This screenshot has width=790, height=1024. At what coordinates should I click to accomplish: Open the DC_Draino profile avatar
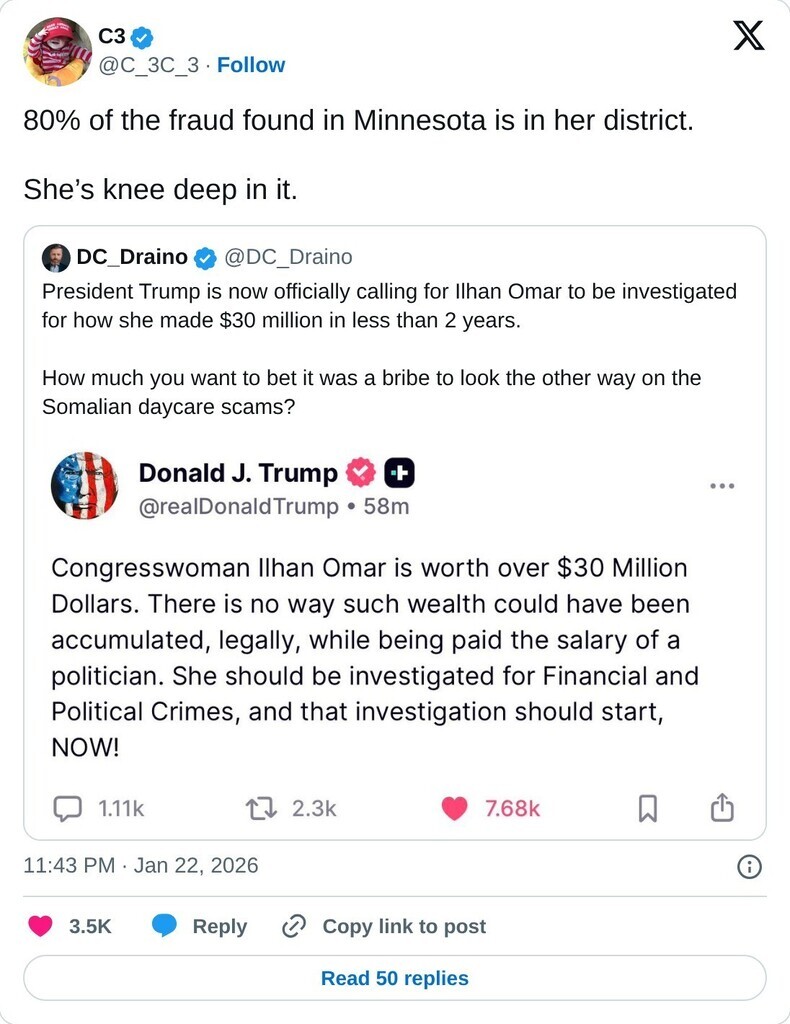tap(56, 257)
